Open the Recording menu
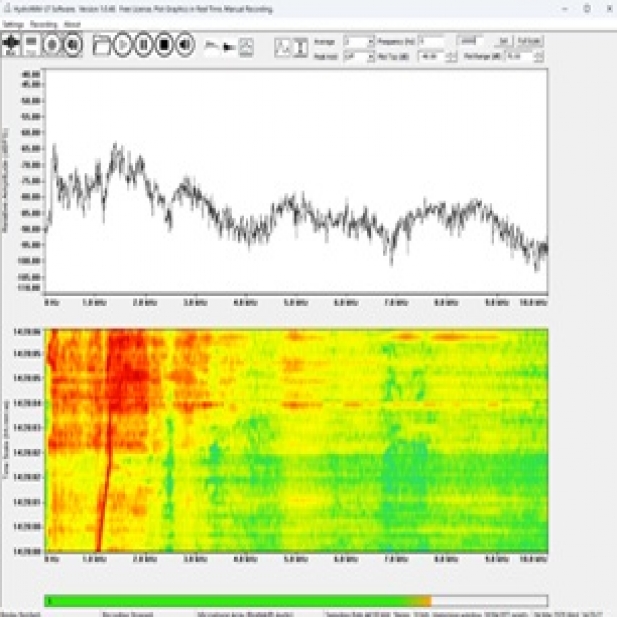This screenshot has width=617, height=617. (43, 22)
